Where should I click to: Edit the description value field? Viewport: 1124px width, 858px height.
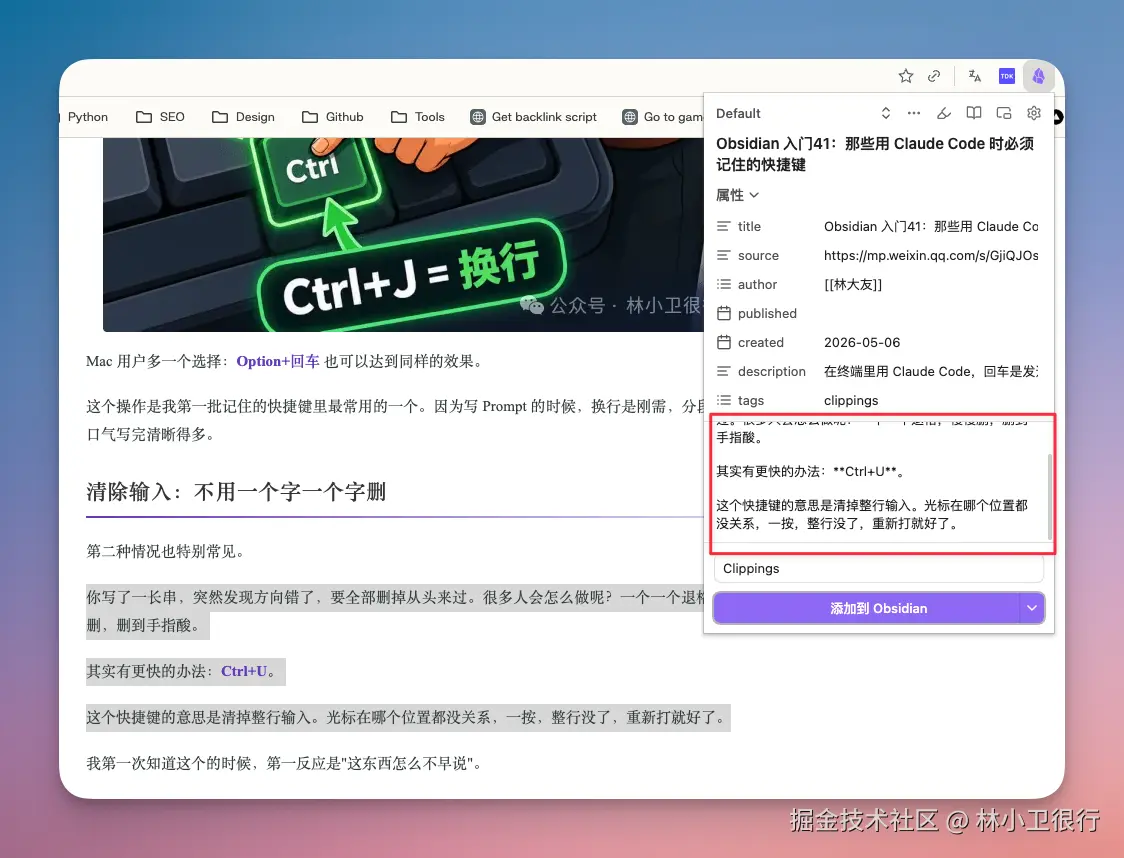pyautogui.click(x=930, y=371)
